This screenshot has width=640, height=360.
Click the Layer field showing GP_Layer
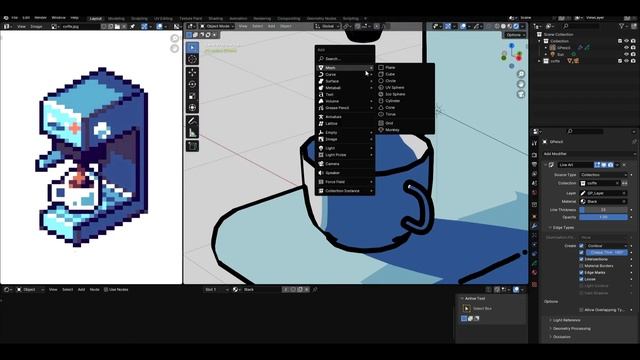point(603,193)
